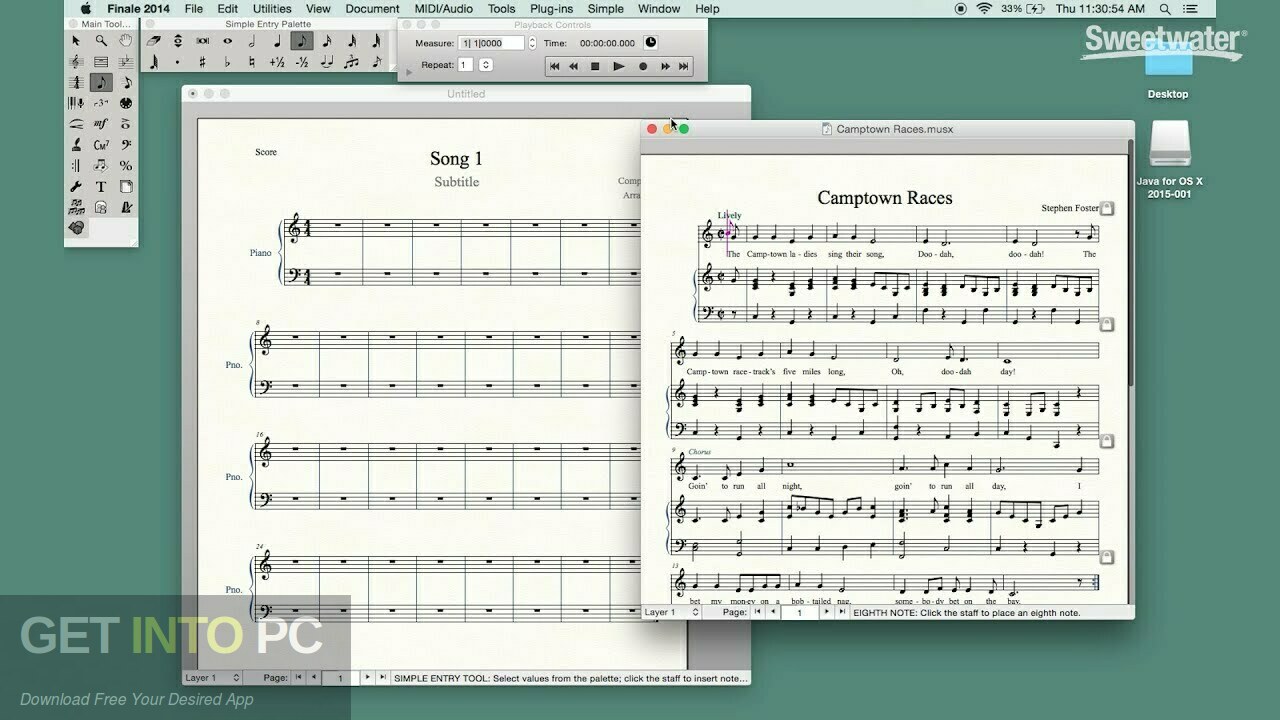Click the lower half step (-½) button
The image size is (1280, 720).
[301, 62]
